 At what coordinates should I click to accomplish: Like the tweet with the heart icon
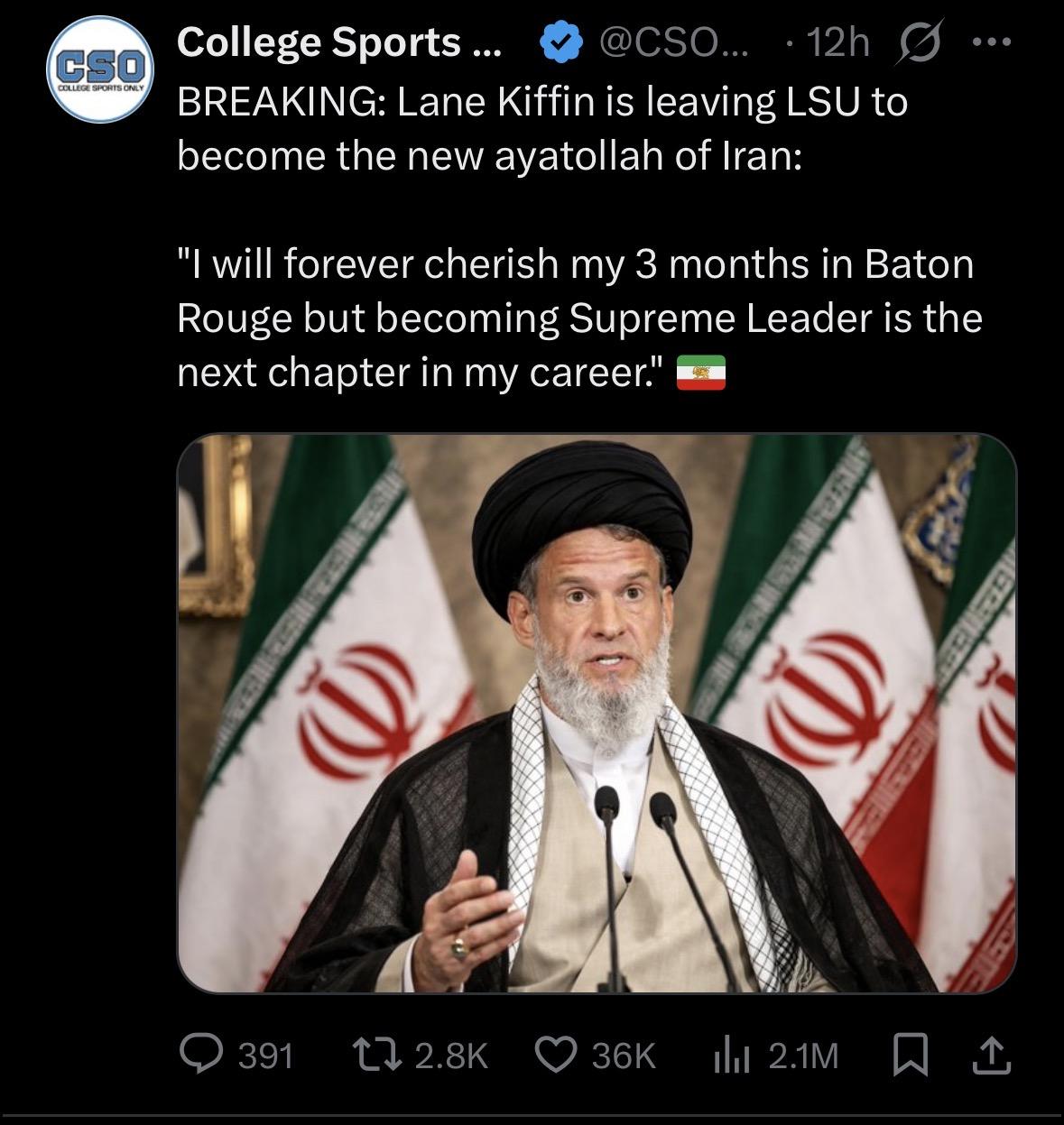557,1054
